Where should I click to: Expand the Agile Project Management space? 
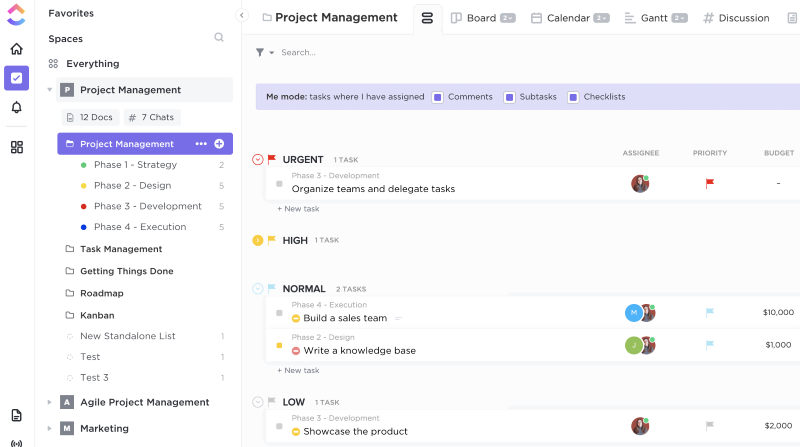(50, 402)
